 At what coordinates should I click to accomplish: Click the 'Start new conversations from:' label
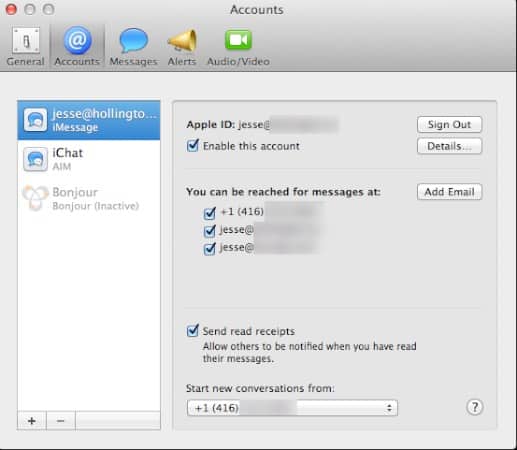click(260, 388)
